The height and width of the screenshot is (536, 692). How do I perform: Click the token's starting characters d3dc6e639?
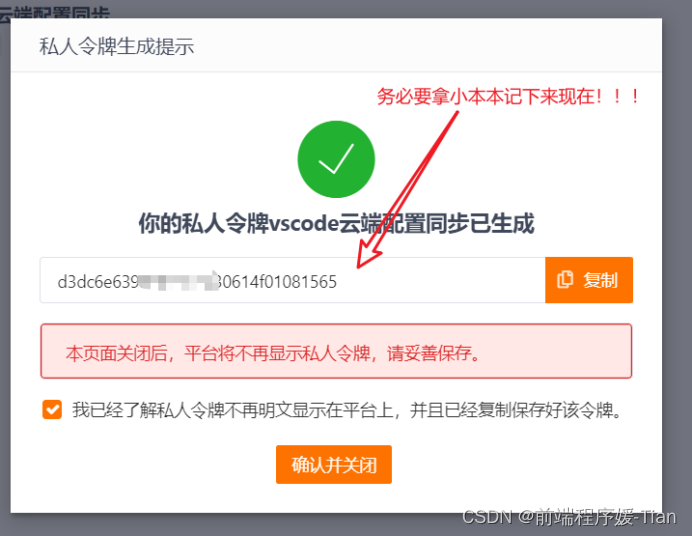[98, 282]
